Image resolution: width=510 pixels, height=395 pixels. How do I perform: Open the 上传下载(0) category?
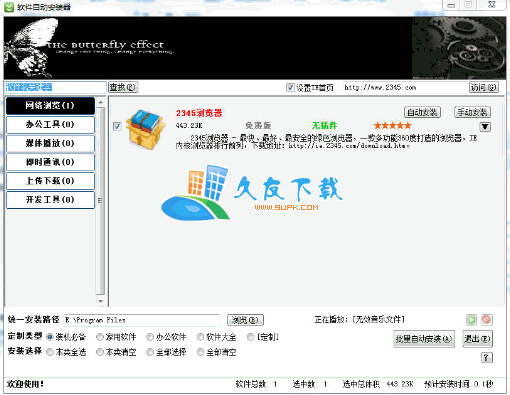pos(50,181)
